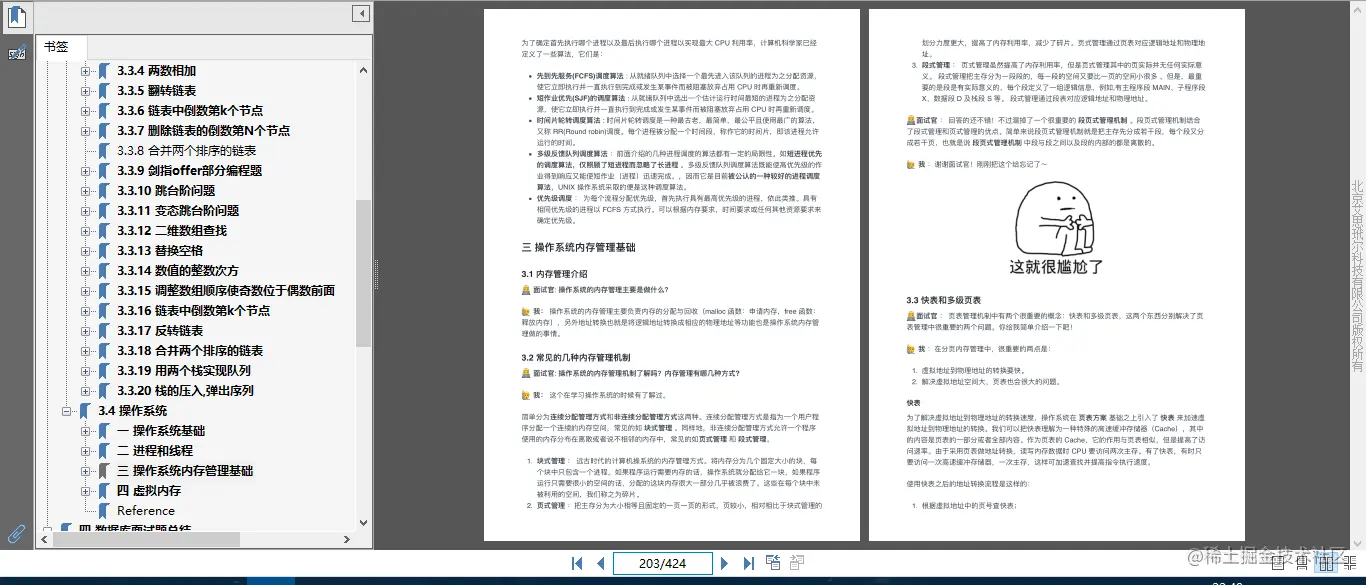The image size is (1366, 585).
Task: Go to next page arrow
Action: pos(725,564)
